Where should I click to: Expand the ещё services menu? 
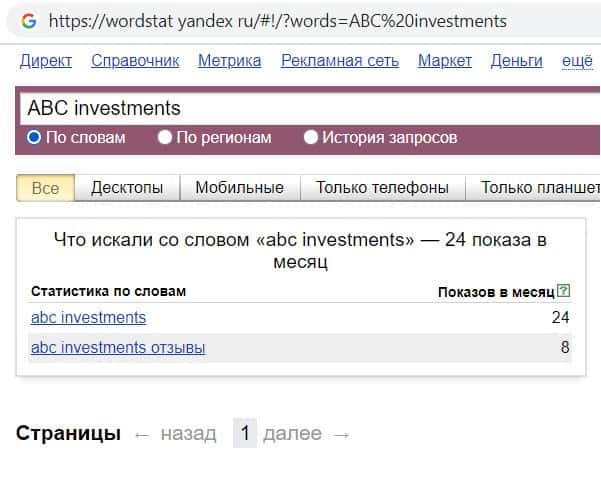[x=577, y=61]
